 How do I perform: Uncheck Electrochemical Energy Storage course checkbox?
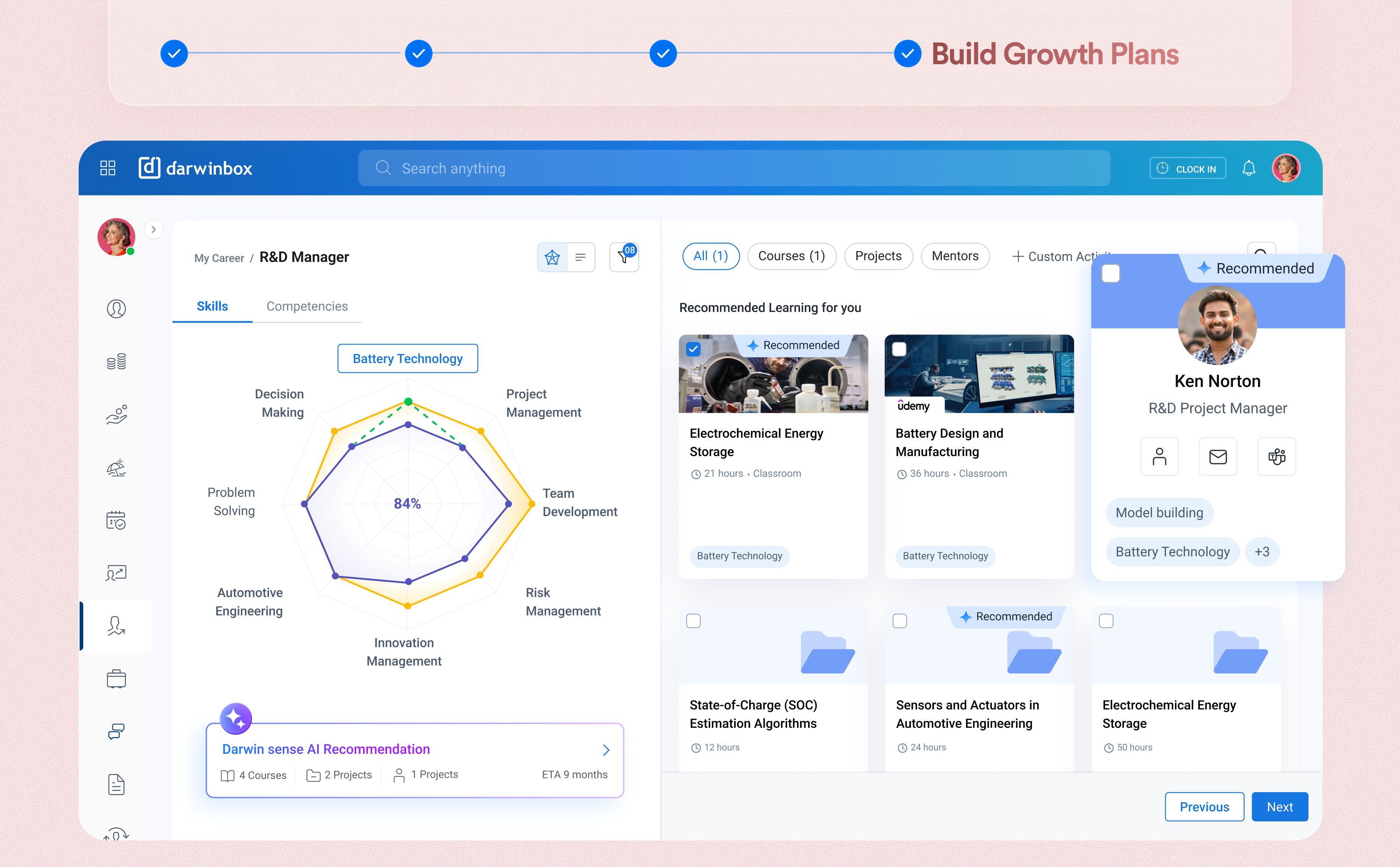694,349
